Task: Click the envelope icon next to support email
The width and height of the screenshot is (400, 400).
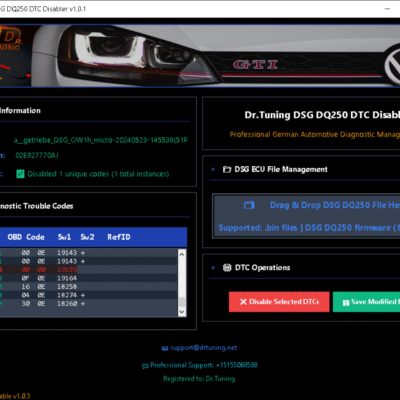Action: 165,348
